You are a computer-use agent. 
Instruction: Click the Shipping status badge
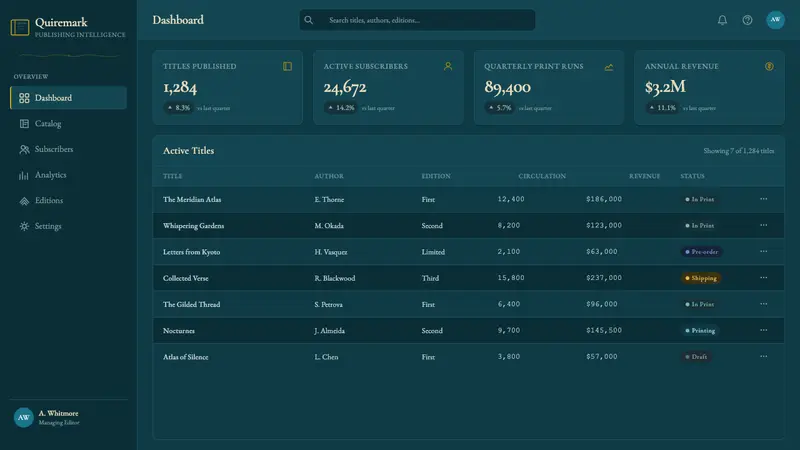[701, 278]
